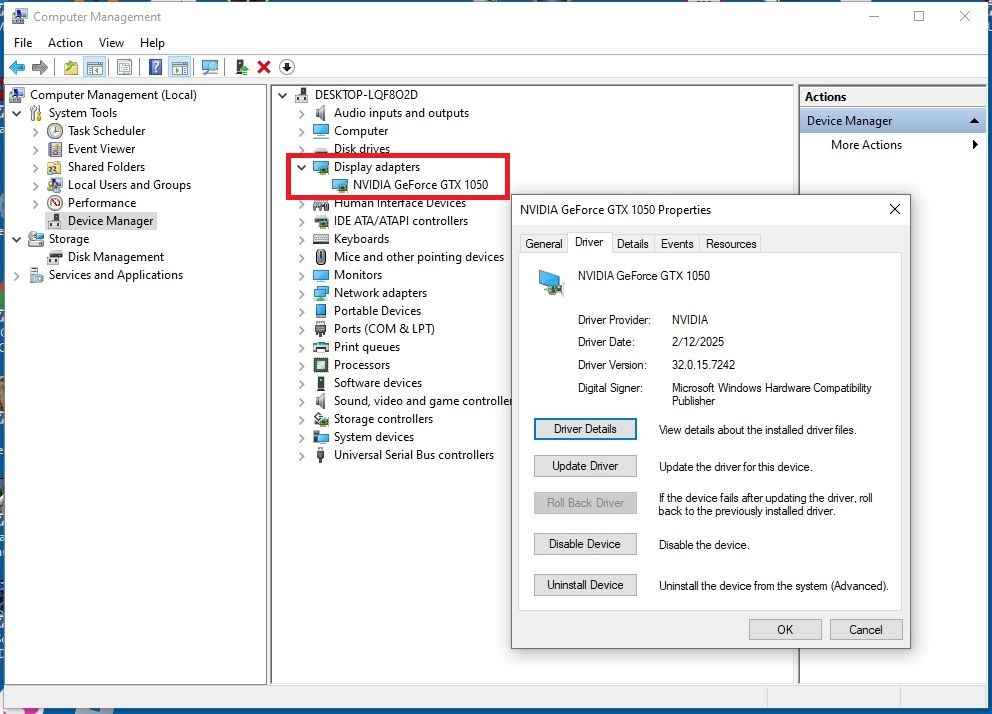Image resolution: width=992 pixels, height=714 pixels.
Task: Expand Services and Applications node
Action: [x=17, y=275]
